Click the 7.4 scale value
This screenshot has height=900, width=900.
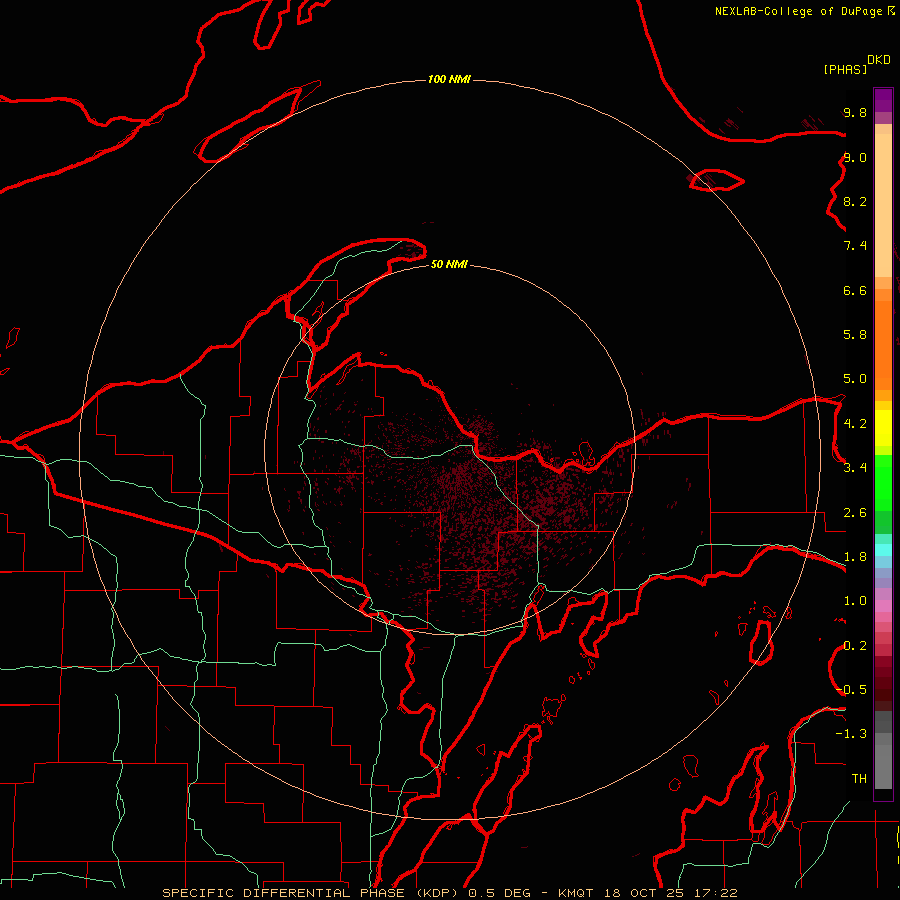click(x=855, y=246)
